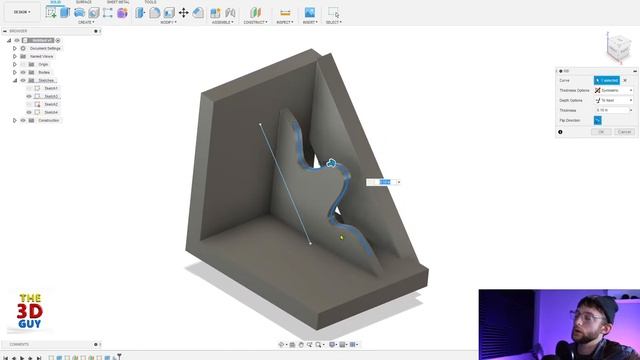
Task: Collapse the Sketches folder
Action: pyautogui.click(x=15, y=80)
